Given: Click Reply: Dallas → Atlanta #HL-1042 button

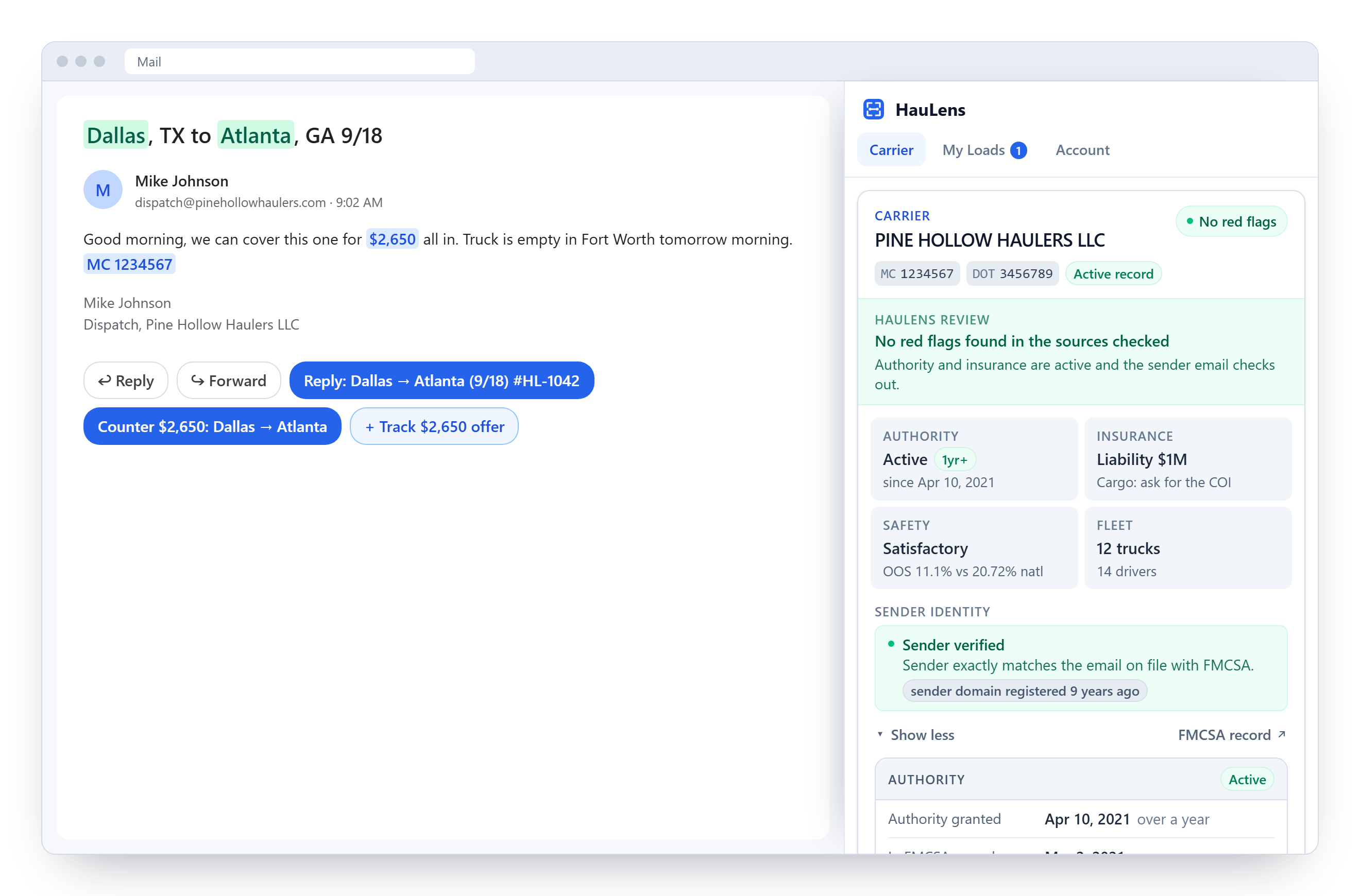Looking at the screenshot, I should [441, 381].
